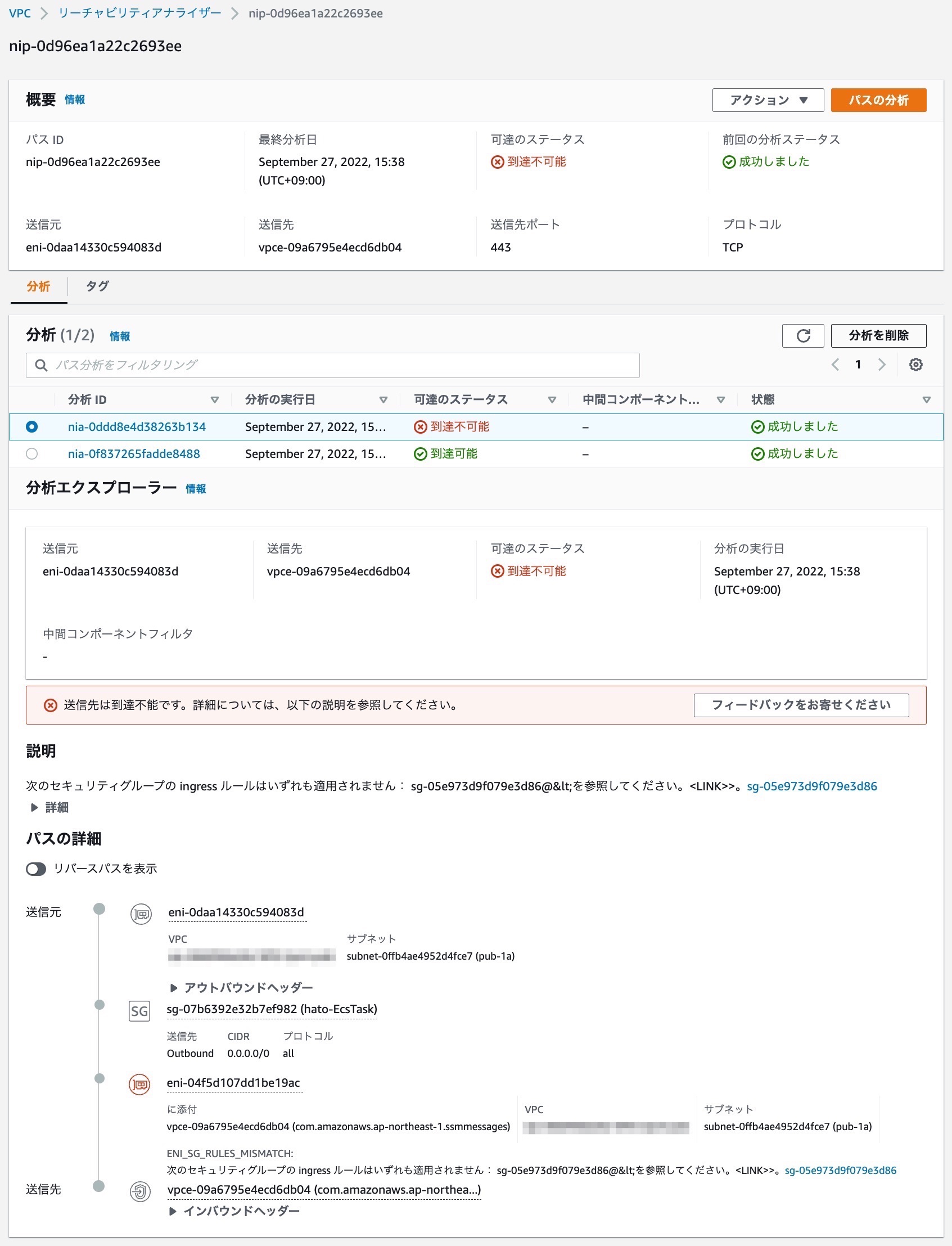Select radio button for nia-0f837265fadde8488
This screenshot has height=1246, width=952.
click(31, 453)
